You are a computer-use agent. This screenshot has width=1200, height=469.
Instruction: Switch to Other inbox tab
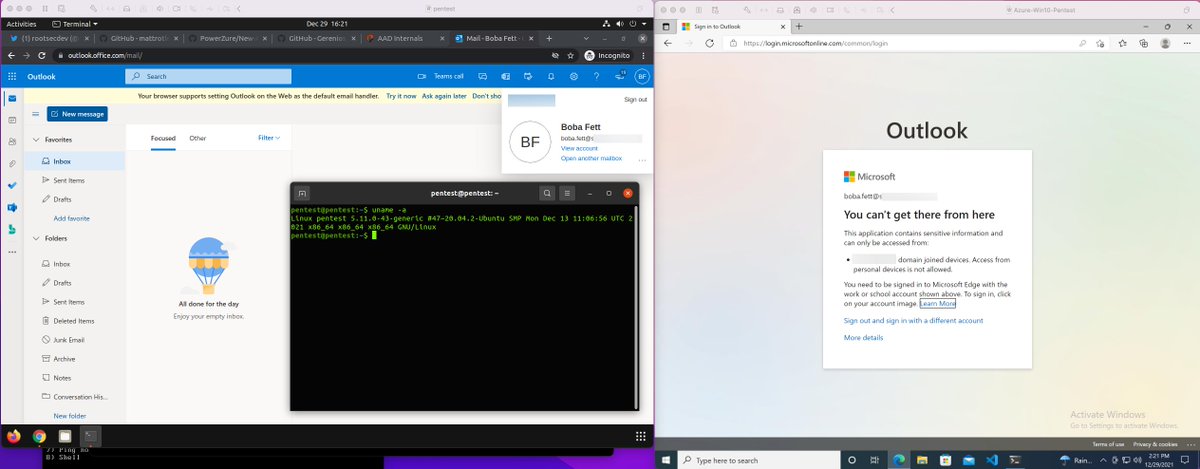click(x=198, y=138)
